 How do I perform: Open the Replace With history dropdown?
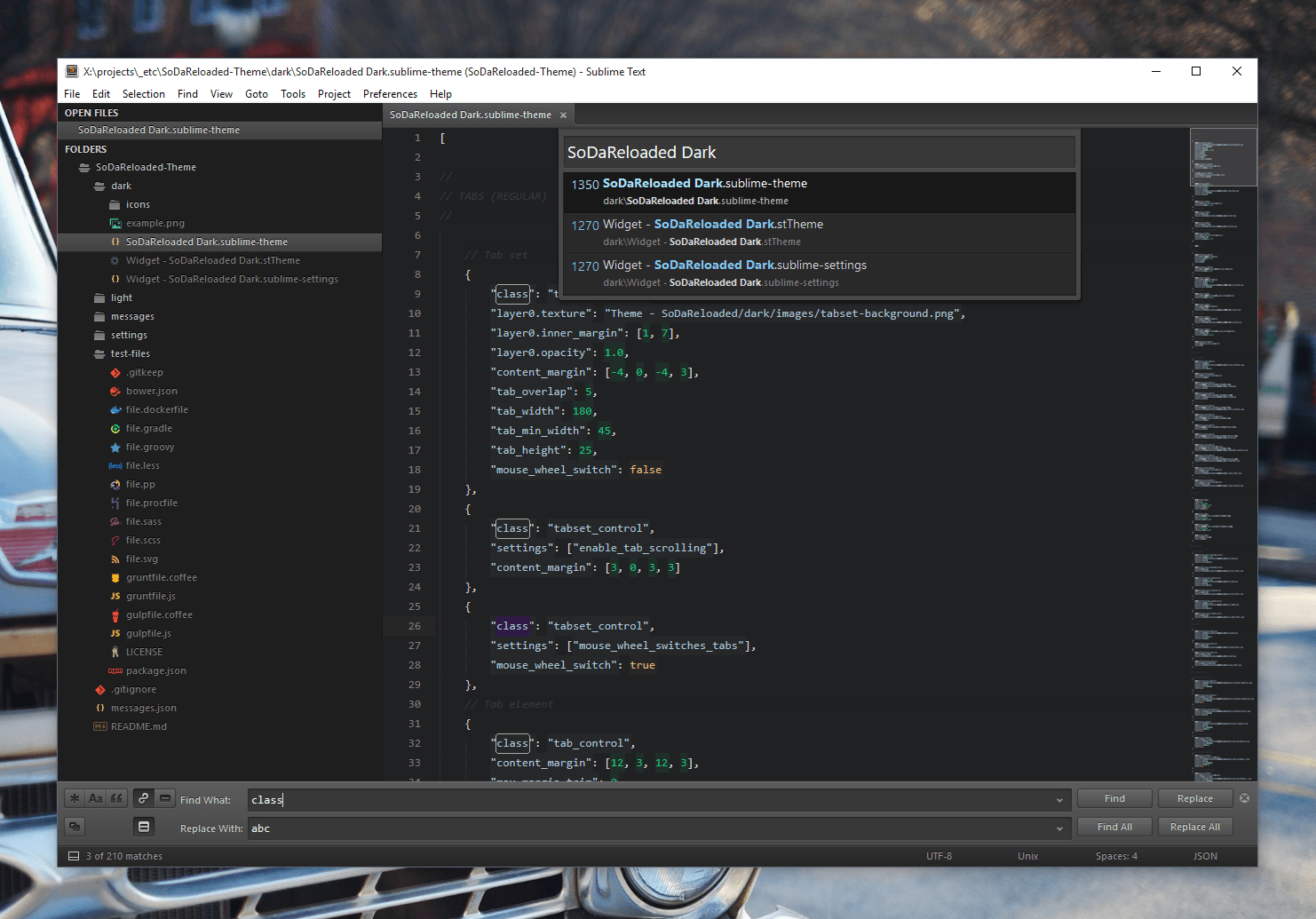(x=1059, y=828)
